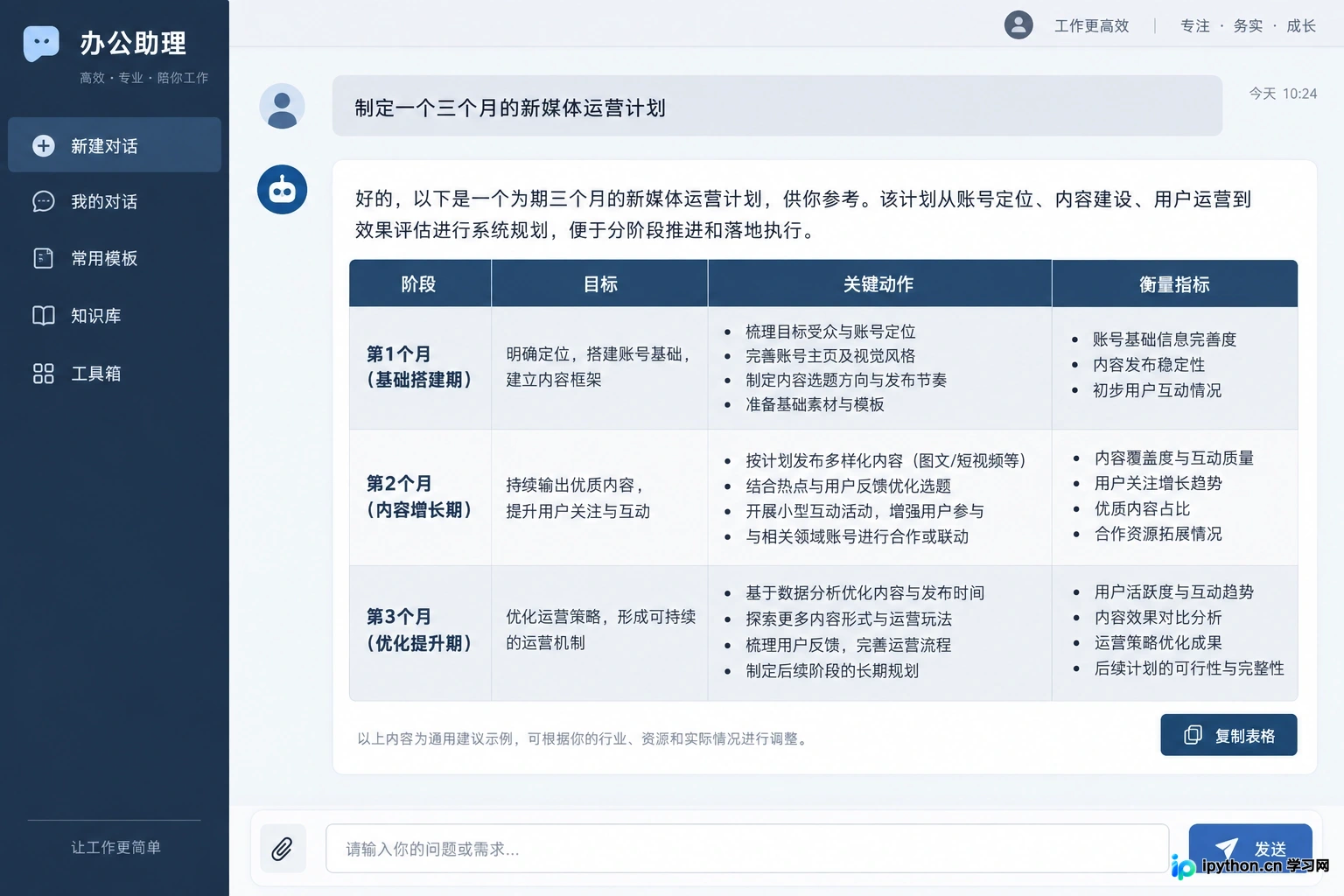The image size is (1344, 896).
Task: Click the paper plane icon on 发送
Action: coord(1227,848)
